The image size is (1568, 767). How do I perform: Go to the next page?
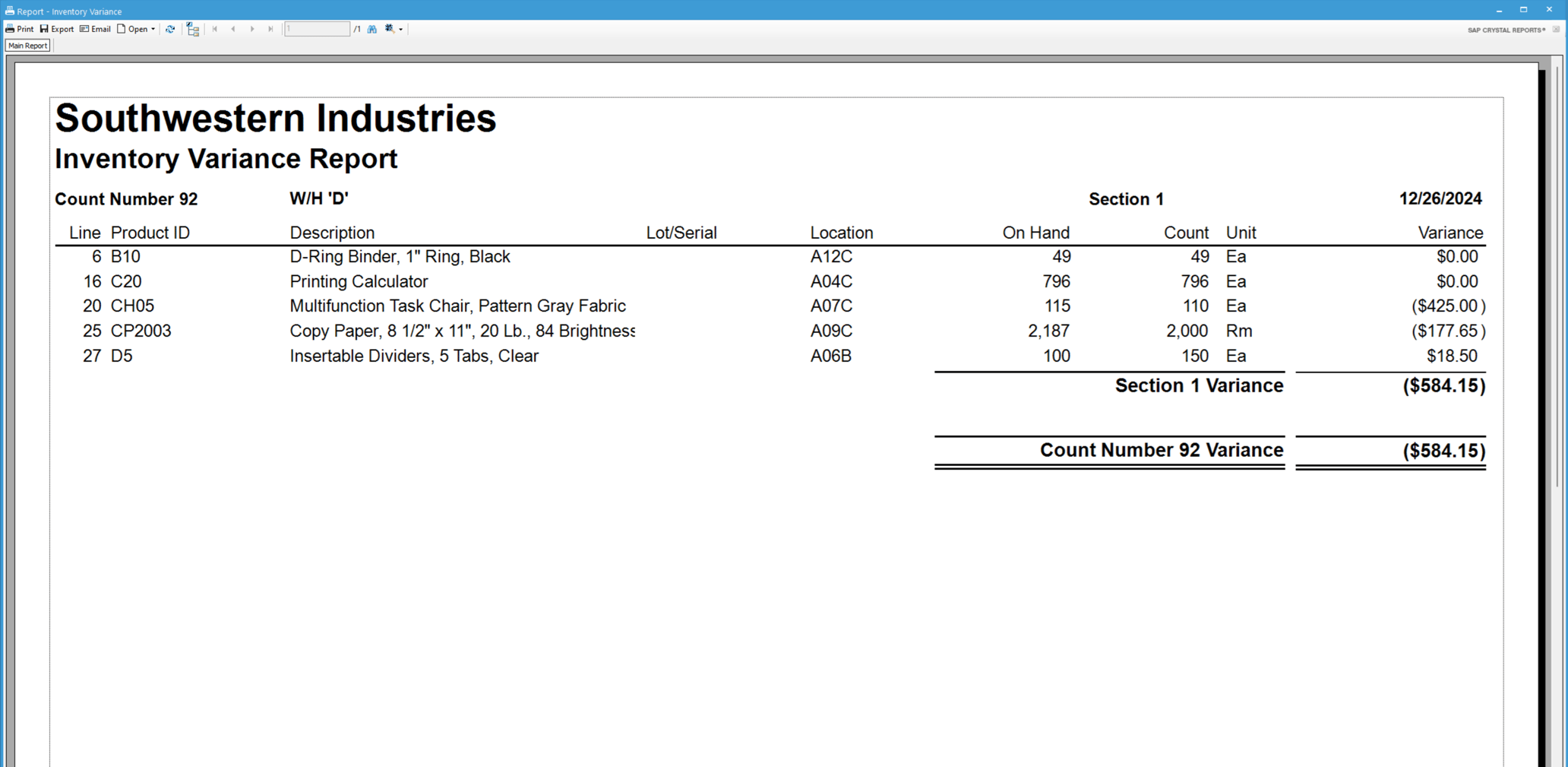tap(251, 29)
